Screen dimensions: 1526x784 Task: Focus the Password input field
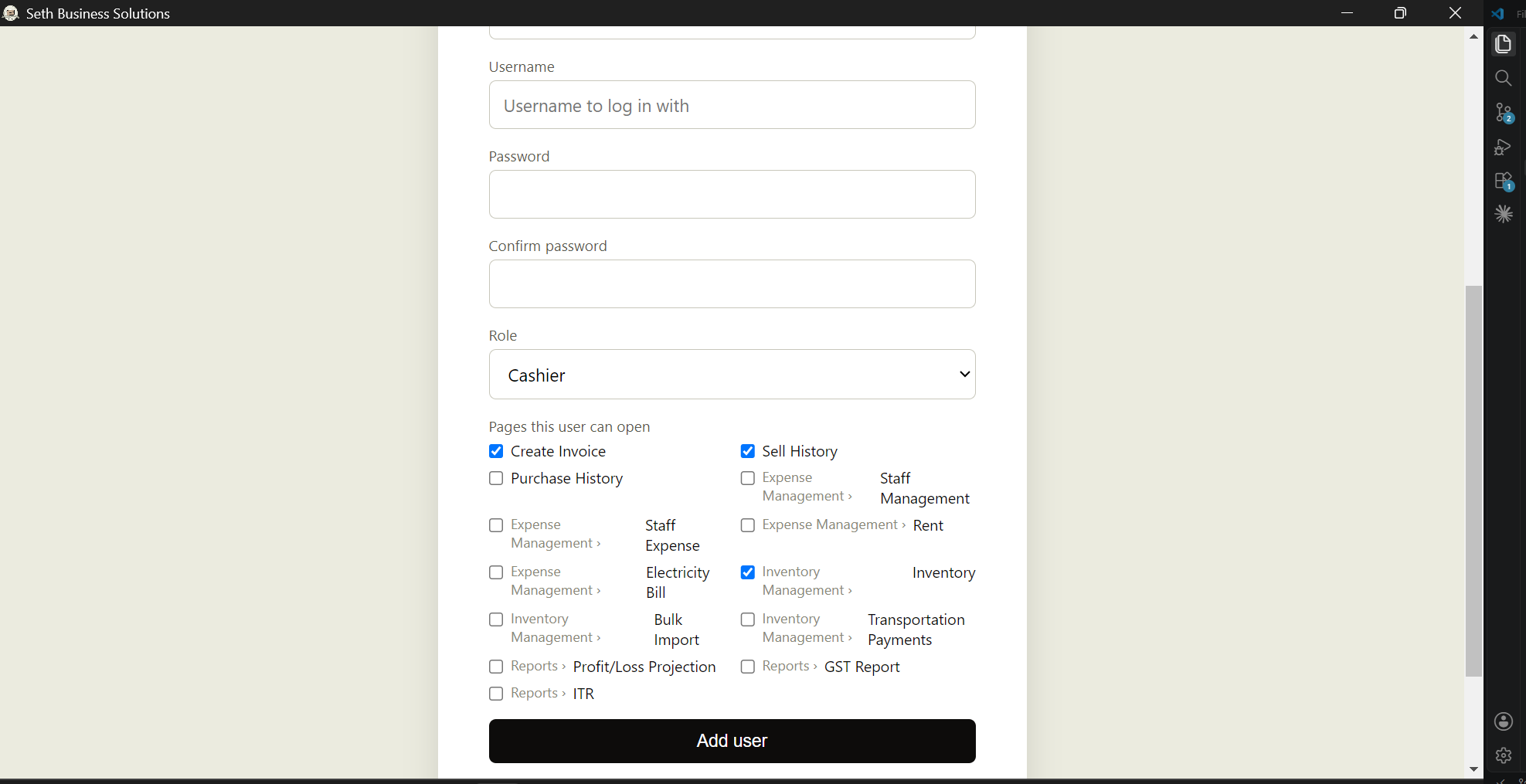click(x=732, y=195)
